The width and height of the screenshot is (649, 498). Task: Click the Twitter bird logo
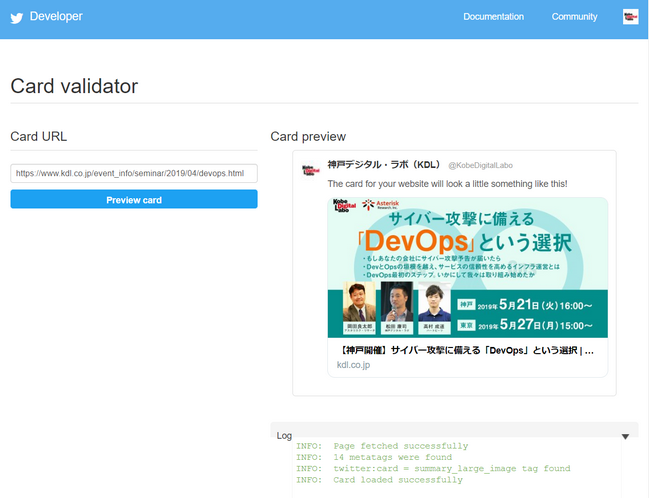(17, 18)
